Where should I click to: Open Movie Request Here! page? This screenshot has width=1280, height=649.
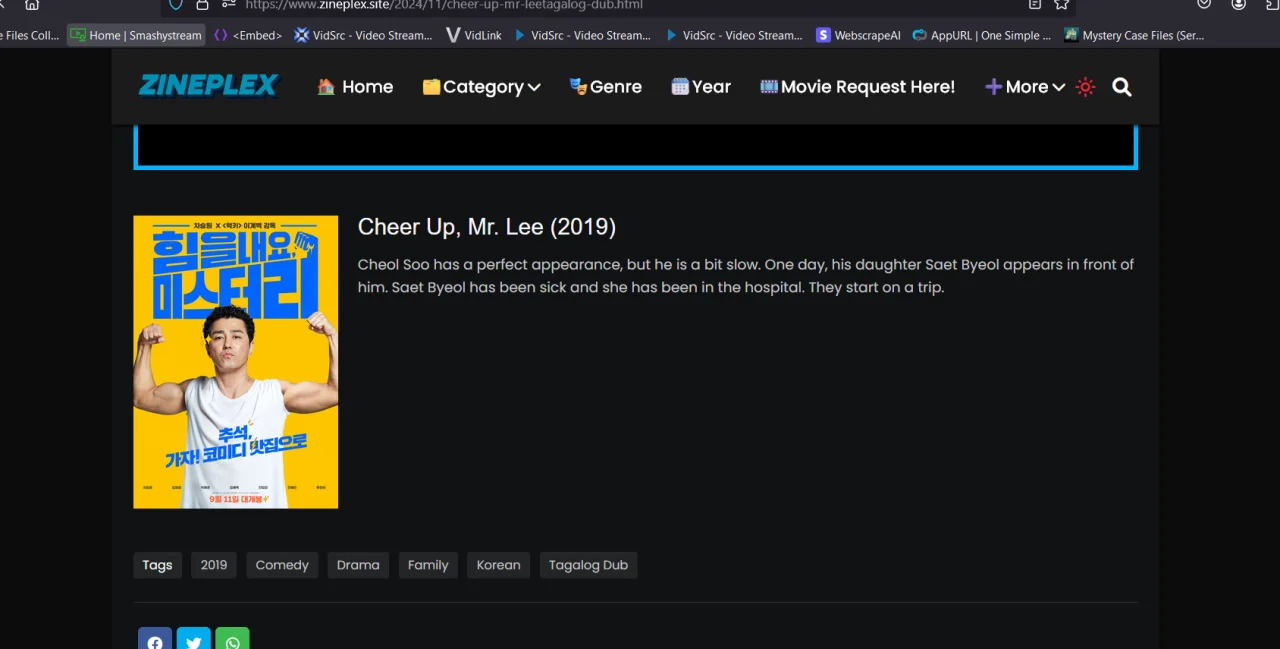pyautogui.click(x=857, y=87)
